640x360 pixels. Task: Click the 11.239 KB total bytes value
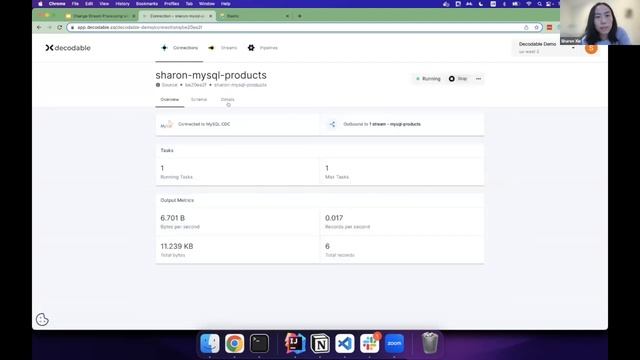pyautogui.click(x=177, y=246)
